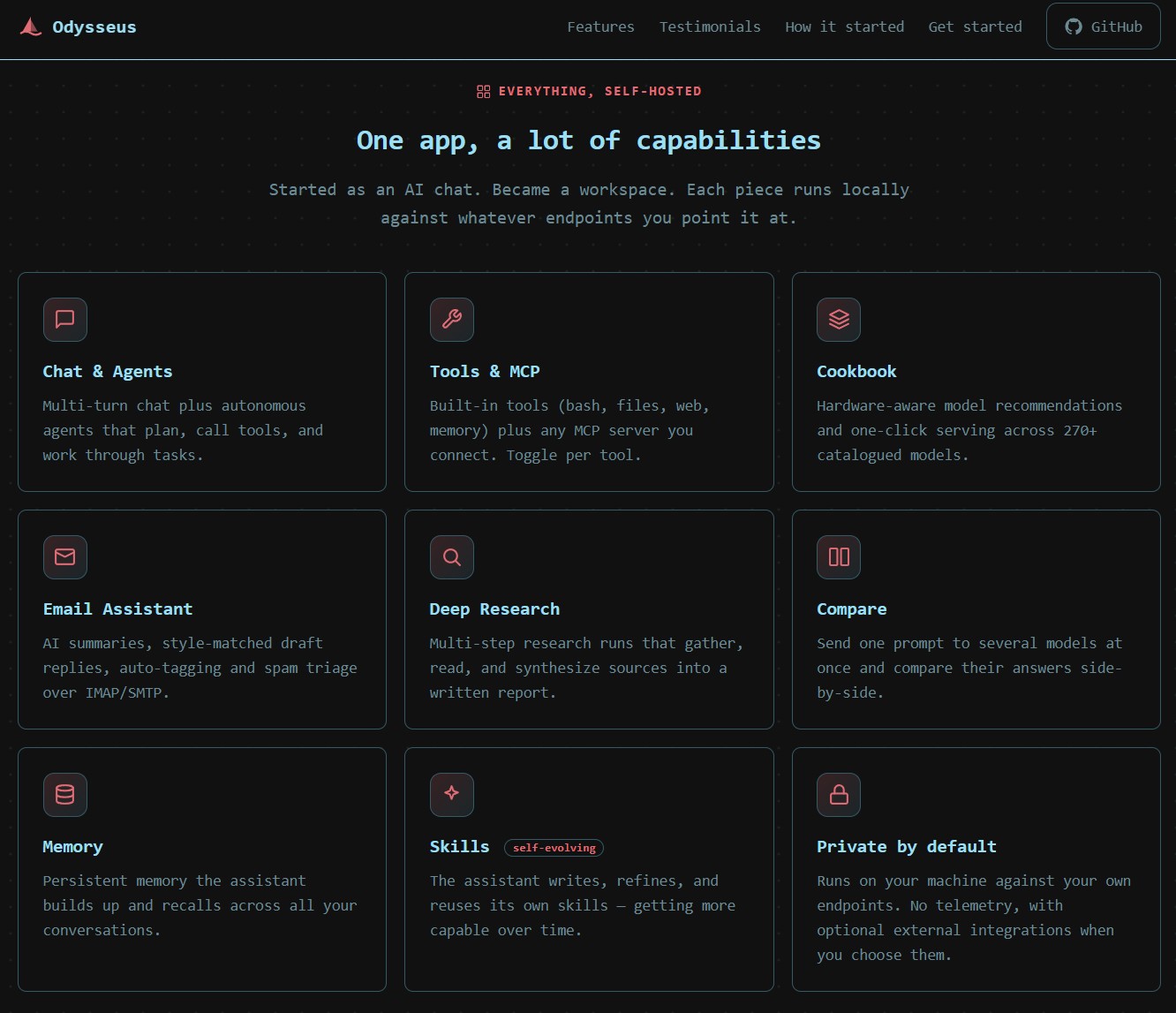Click the self-evolving badge
1176x1013 pixels.
tap(554, 848)
